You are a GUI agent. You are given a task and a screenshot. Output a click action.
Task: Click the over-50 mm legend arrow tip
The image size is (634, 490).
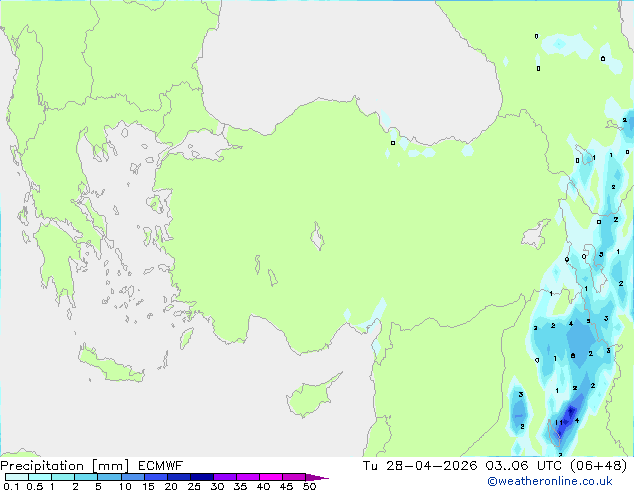[x=317, y=477]
